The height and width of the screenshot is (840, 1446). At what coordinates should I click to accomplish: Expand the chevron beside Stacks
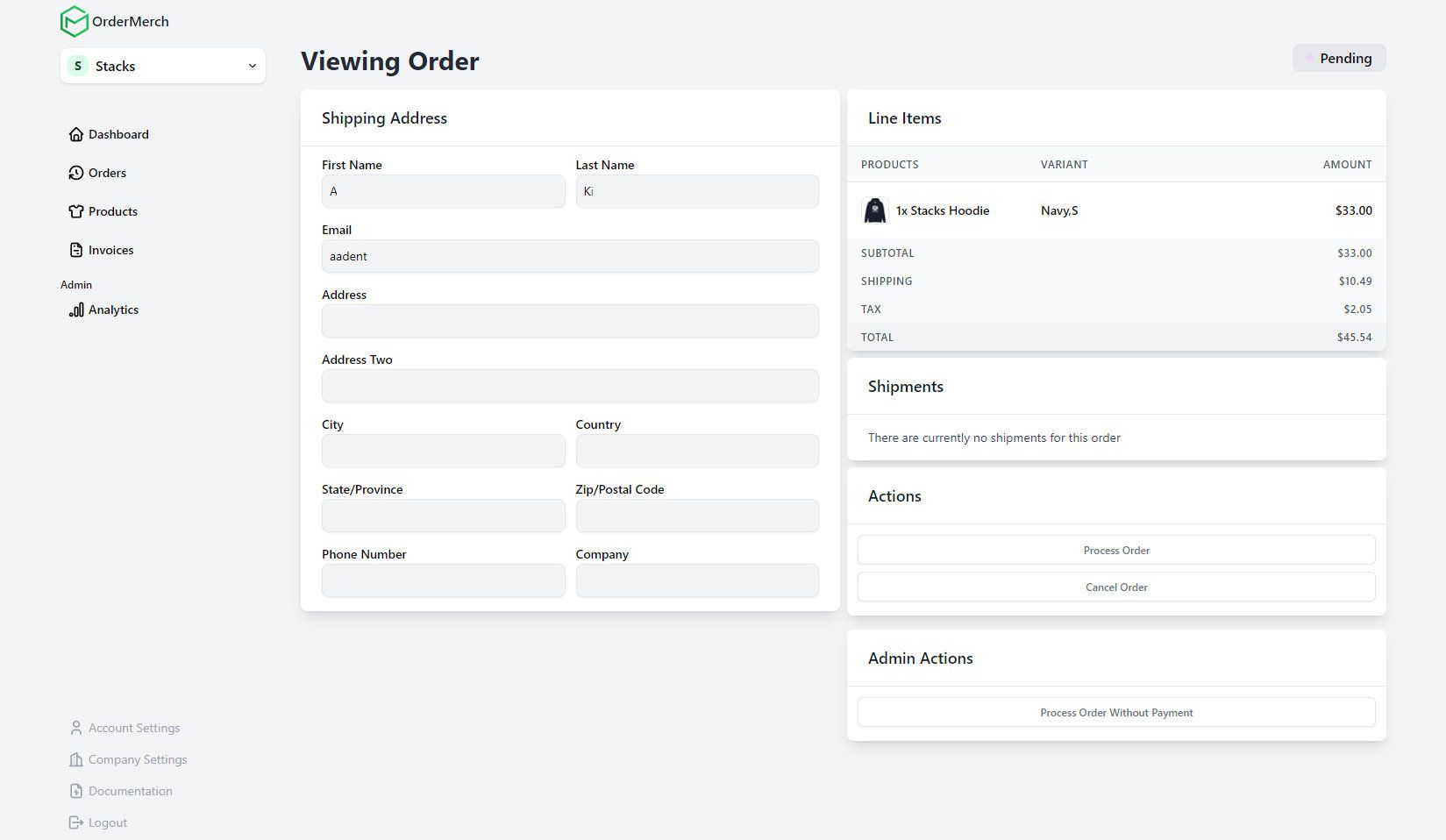[252, 67]
